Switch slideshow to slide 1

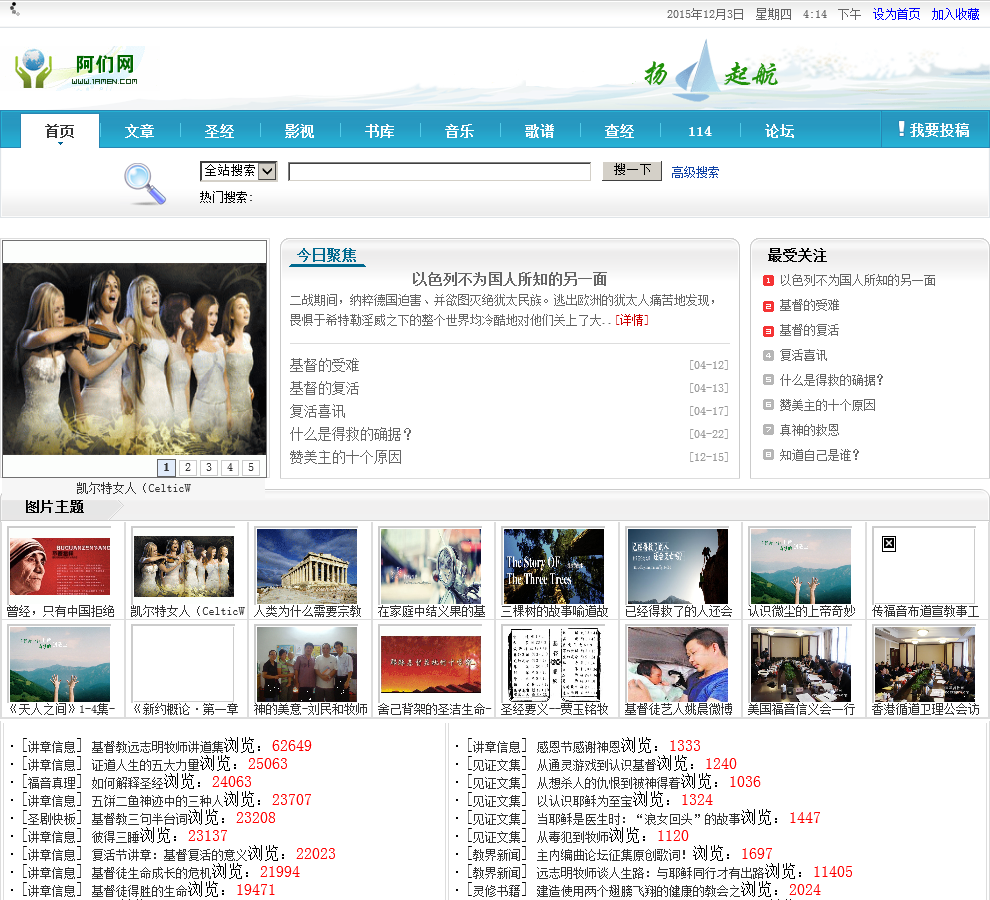(x=166, y=467)
